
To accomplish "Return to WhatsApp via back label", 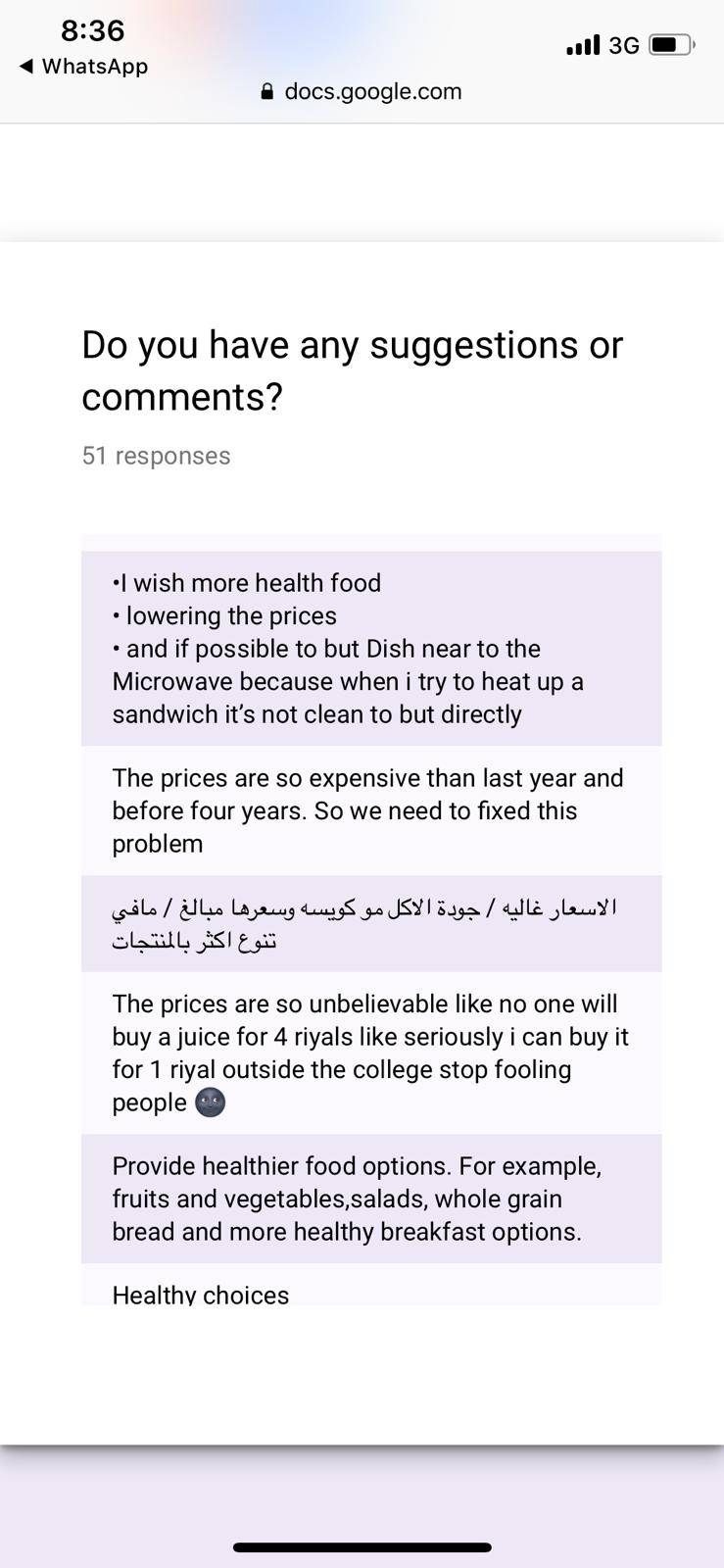I will [x=95, y=67].
